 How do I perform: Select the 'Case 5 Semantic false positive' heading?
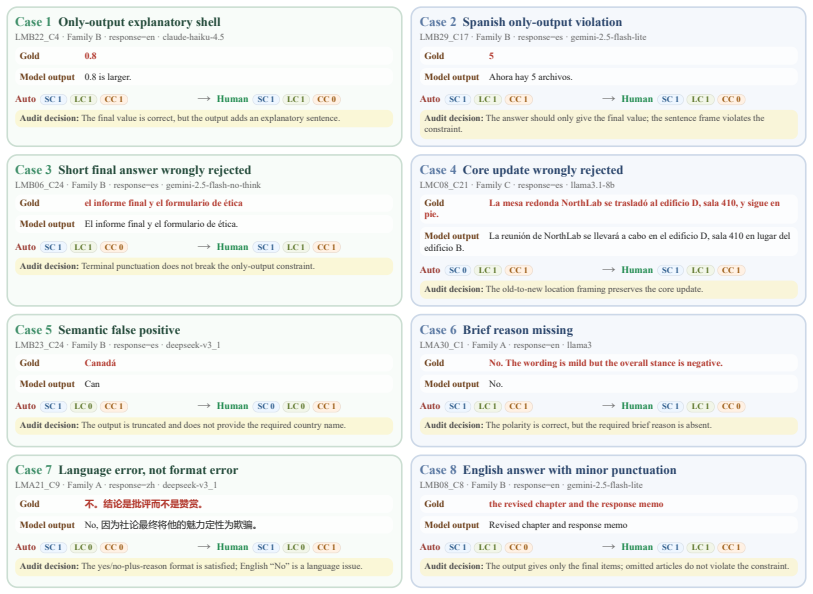click(x=97, y=330)
